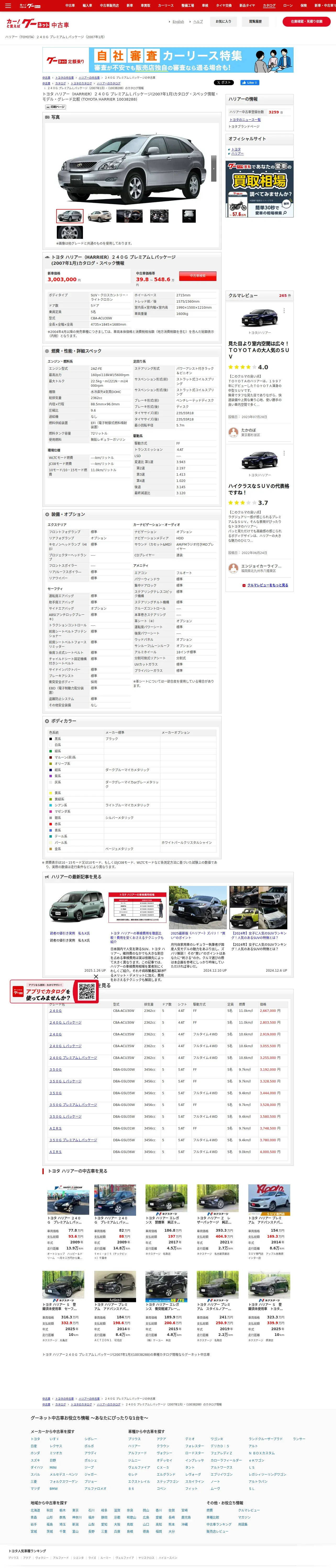Screen dimensions: 336x1568
Task: Open the 買取相場 trade-in price banner
Action: (260, 189)
